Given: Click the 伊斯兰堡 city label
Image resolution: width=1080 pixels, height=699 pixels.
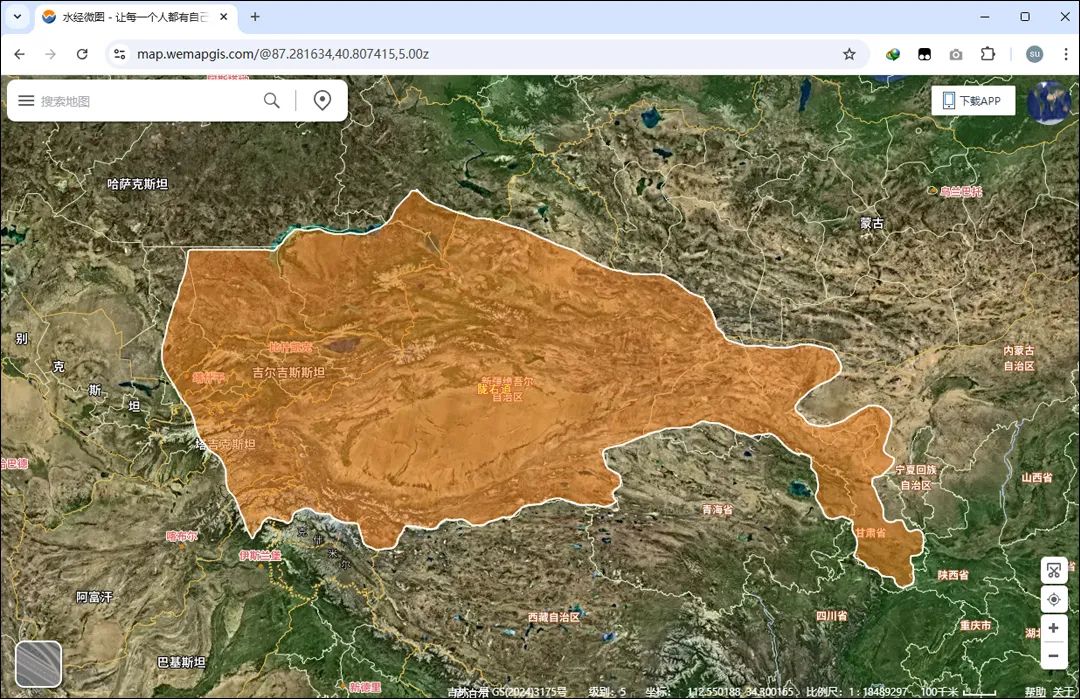Looking at the screenshot, I should [x=260, y=555].
